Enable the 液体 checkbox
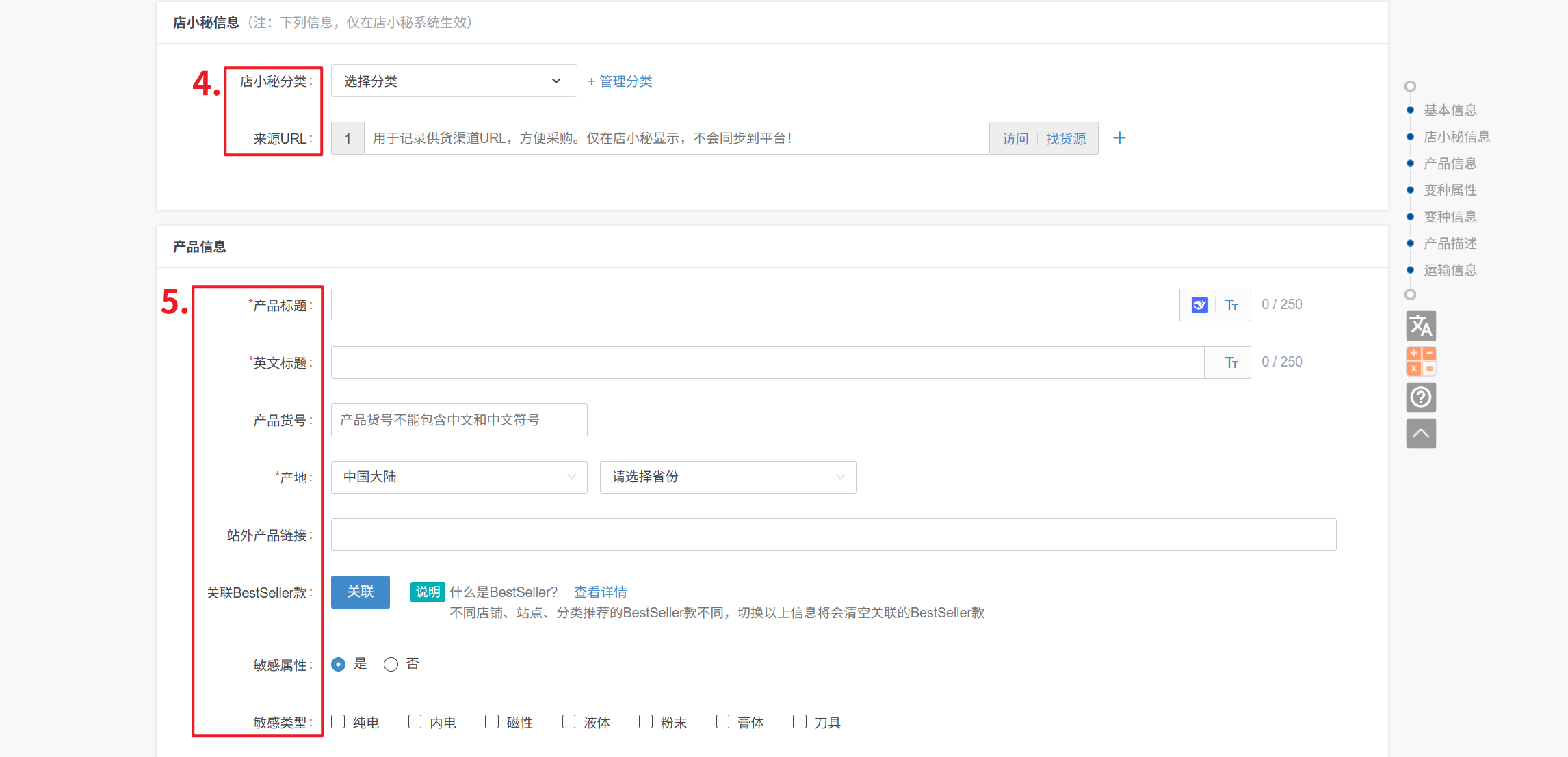The image size is (1568, 757). [x=569, y=722]
